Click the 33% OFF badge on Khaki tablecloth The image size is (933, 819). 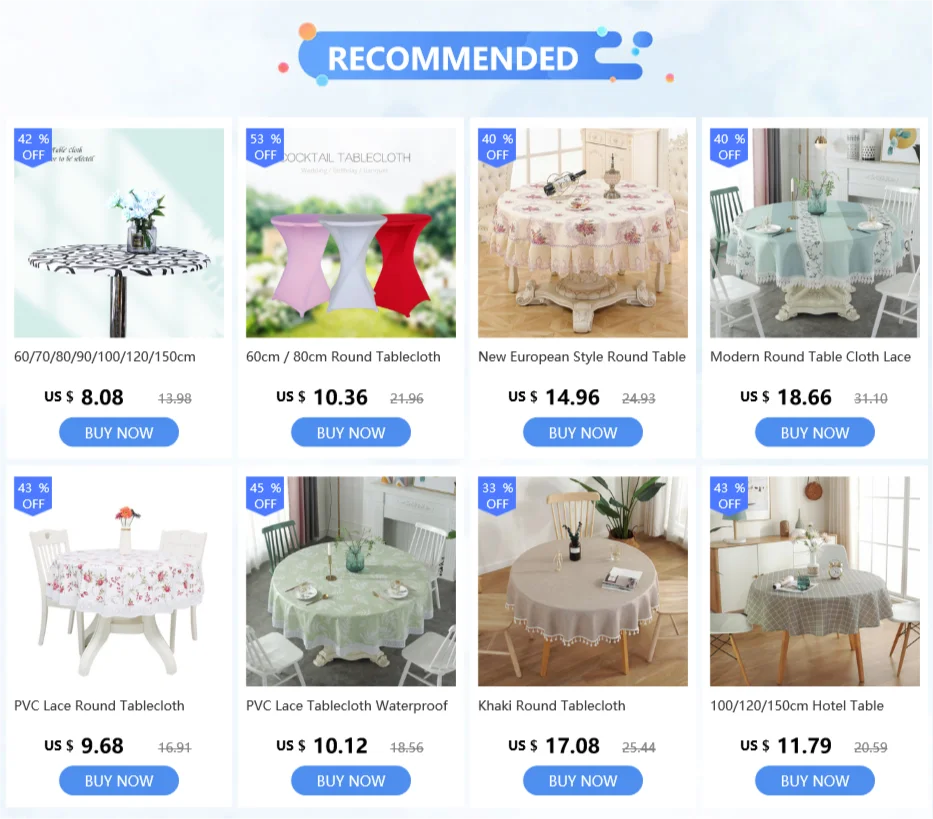pos(497,496)
